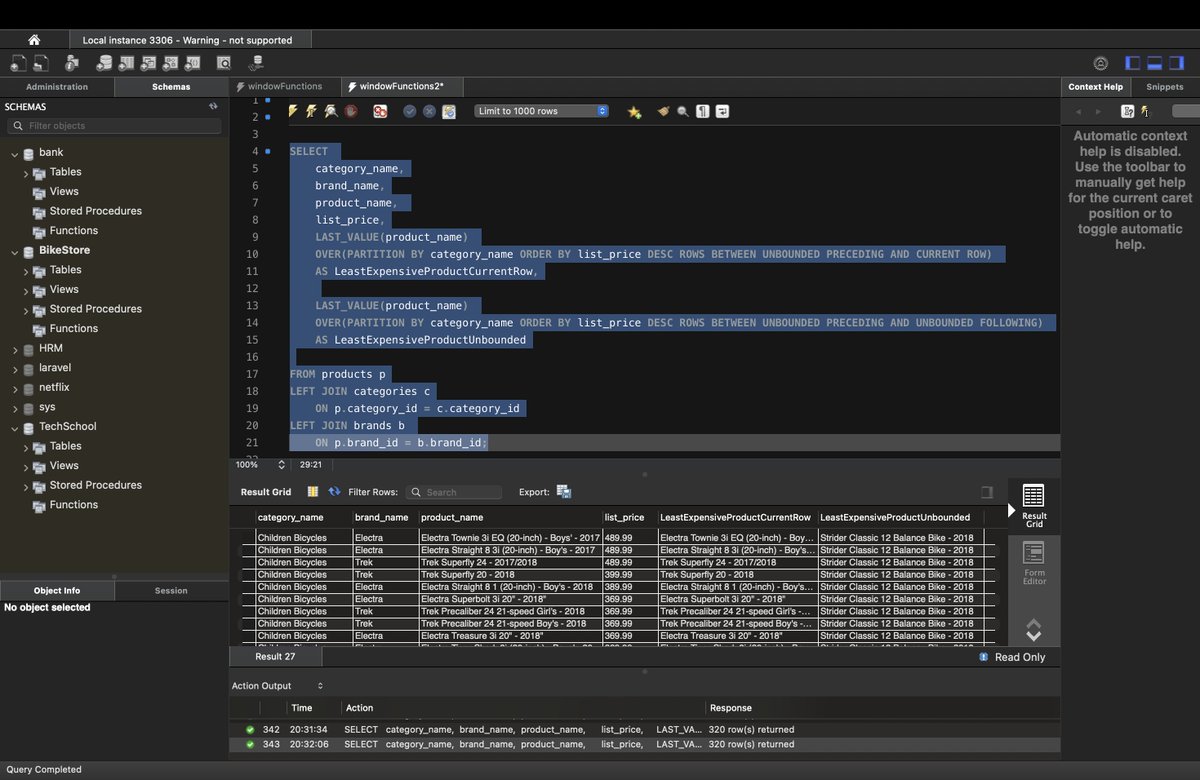Screen dimensions: 1200x780
Task: Rollback transaction X icon
Action: point(429,111)
